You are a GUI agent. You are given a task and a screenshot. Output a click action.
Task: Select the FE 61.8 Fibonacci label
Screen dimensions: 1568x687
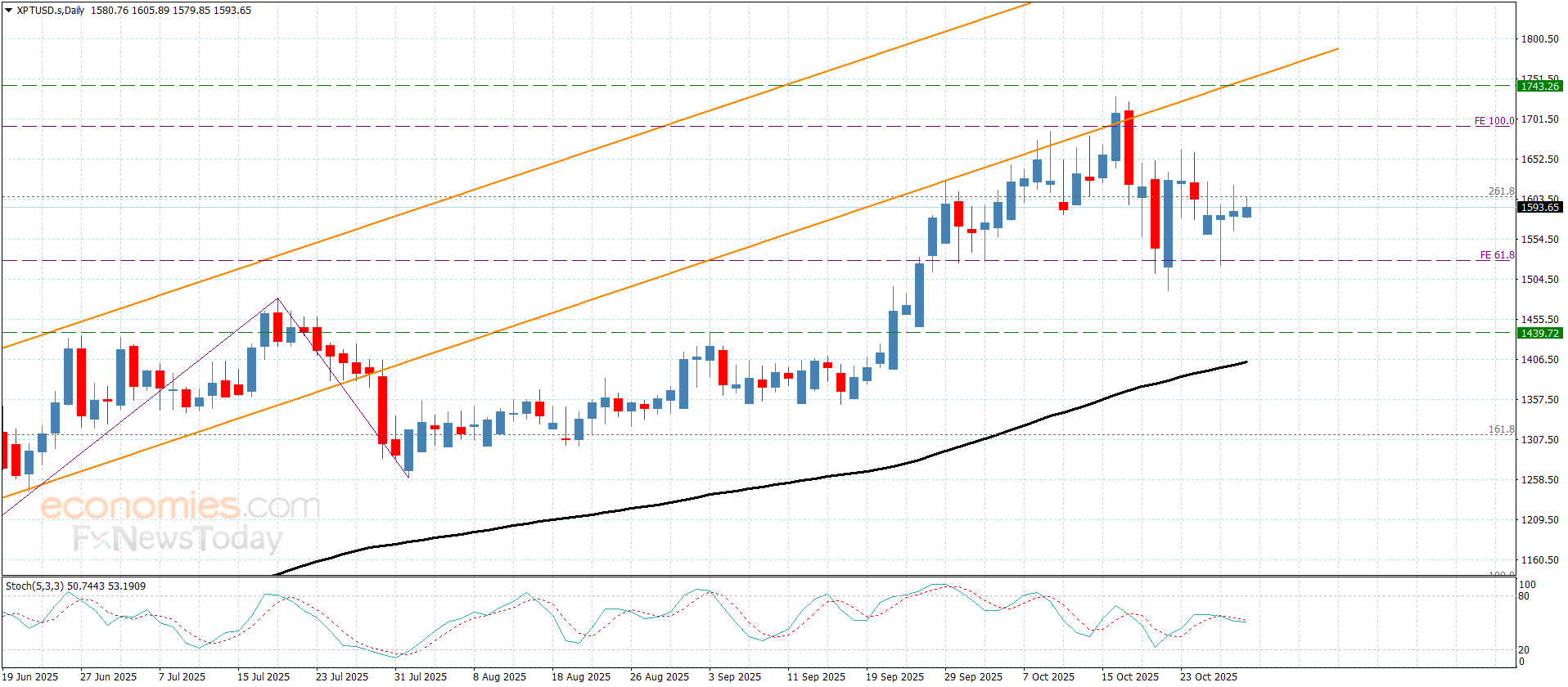pos(1497,255)
